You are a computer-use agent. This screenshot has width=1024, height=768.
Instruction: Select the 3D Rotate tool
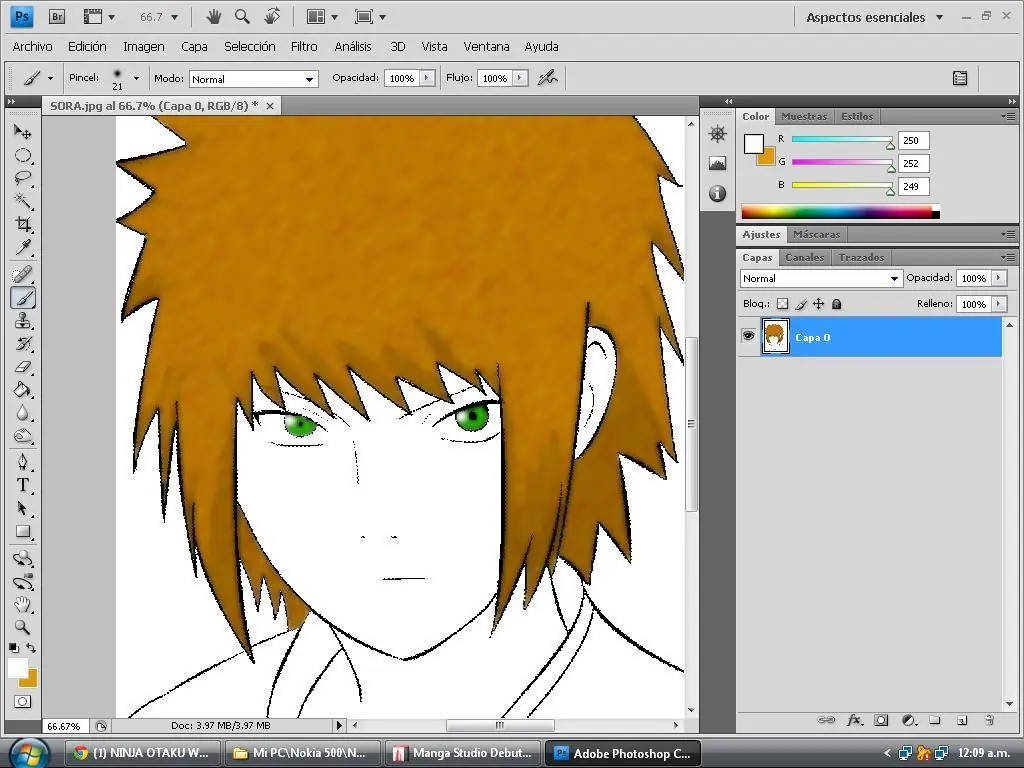pos(23,558)
